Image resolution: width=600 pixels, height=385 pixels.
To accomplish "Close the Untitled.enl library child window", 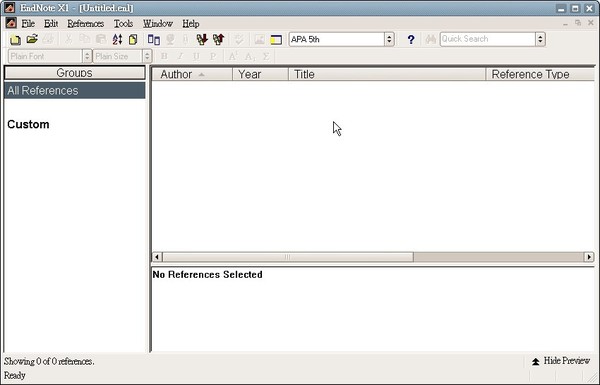I will point(590,23).
